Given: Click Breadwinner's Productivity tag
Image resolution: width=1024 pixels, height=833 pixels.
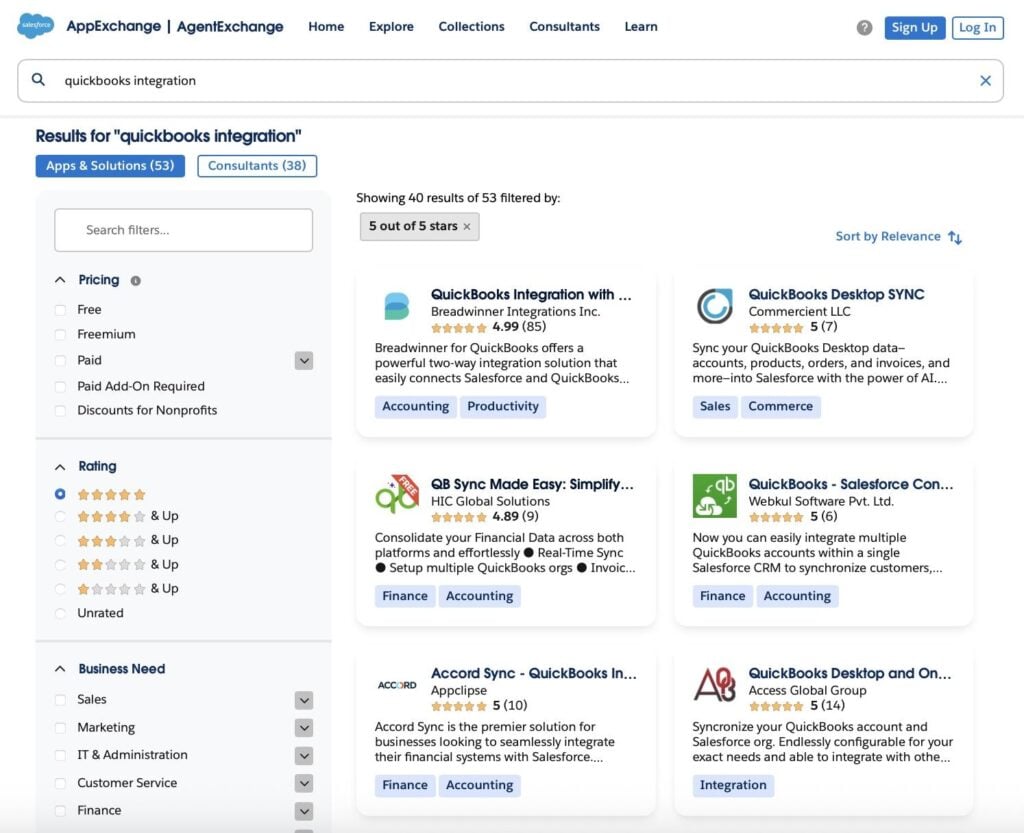Looking at the screenshot, I should pyautogui.click(x=503, y=406).
